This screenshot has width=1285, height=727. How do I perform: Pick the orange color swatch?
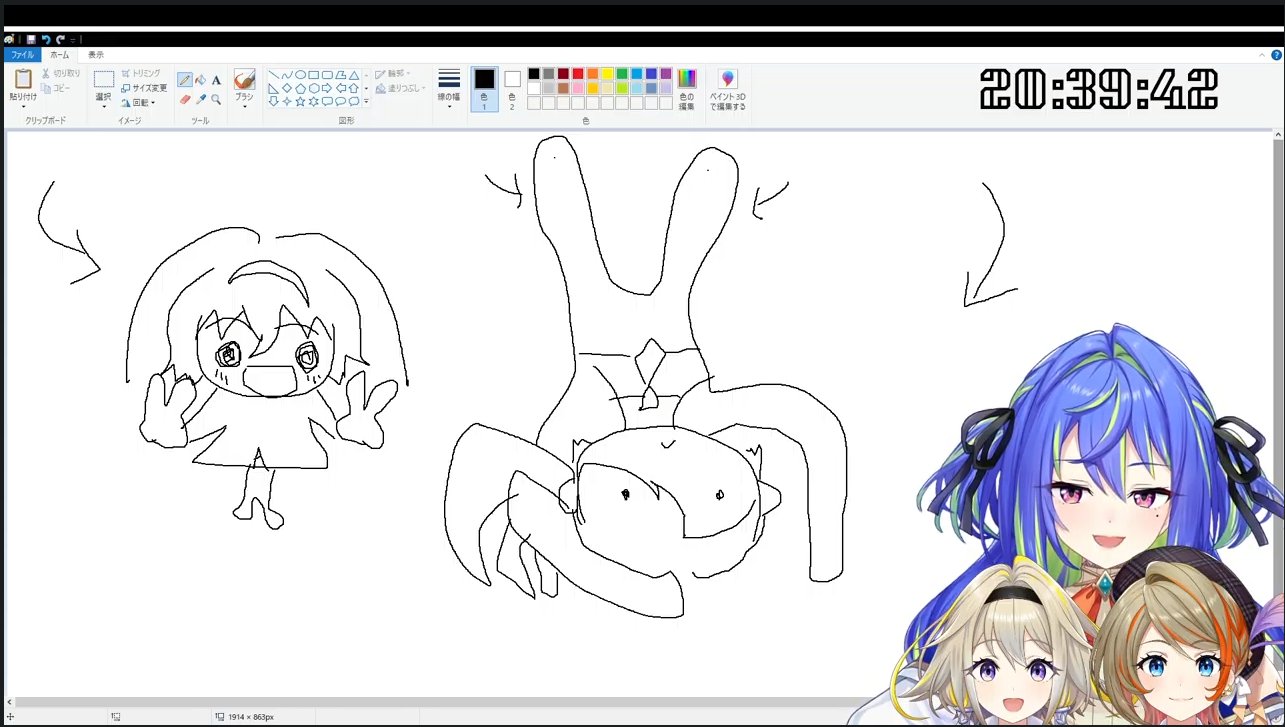(x=593, y=73)
